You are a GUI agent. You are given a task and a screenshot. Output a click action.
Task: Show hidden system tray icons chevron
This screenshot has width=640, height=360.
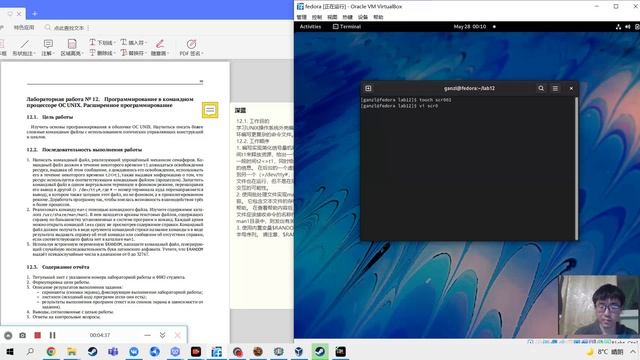pyautogui.click(x=633, y=351)
